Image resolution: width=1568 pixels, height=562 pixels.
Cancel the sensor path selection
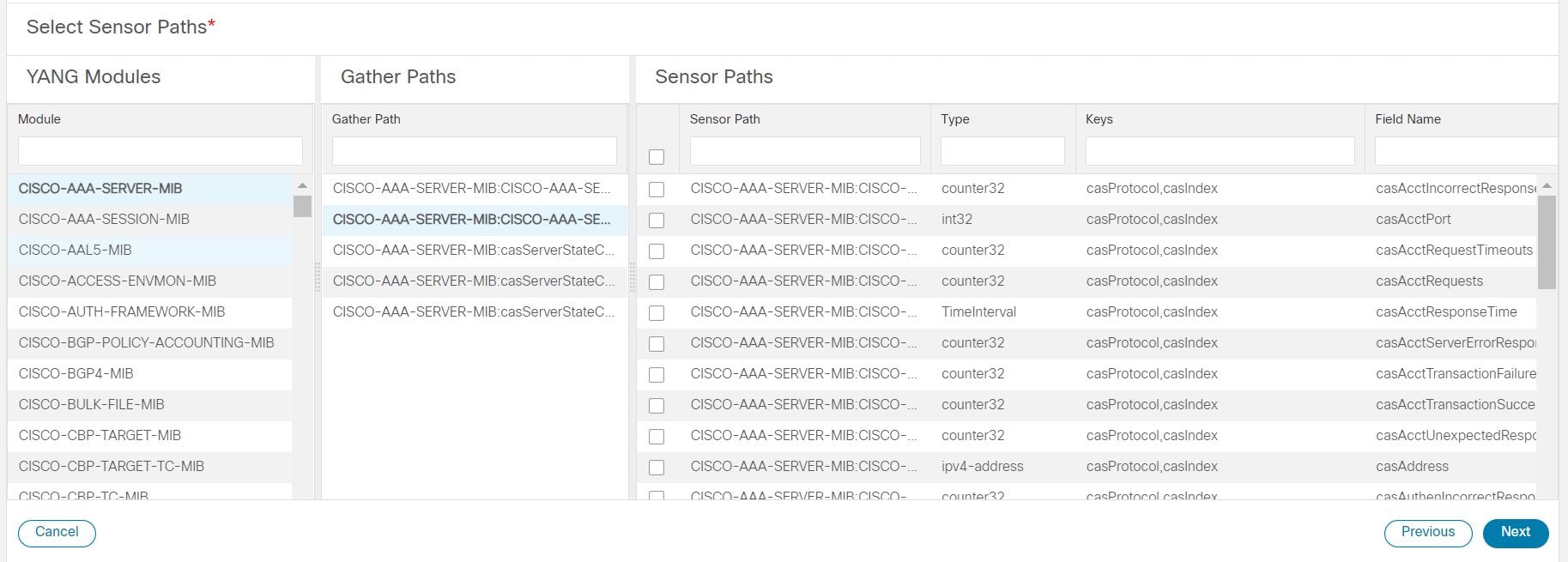(57, 533)
